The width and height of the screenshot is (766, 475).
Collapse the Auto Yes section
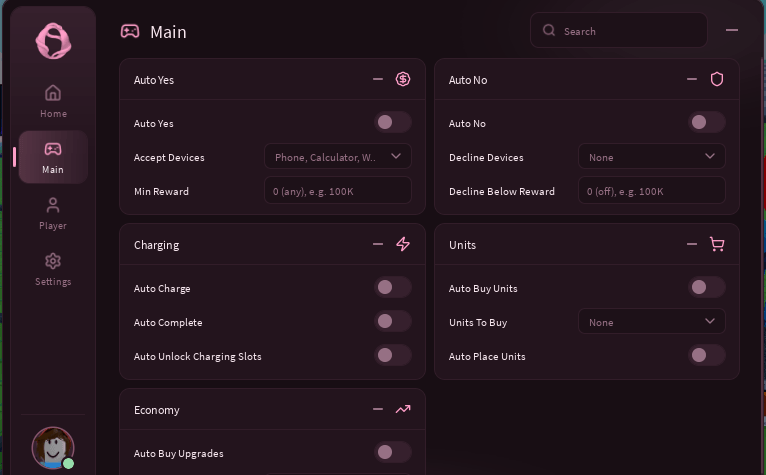pos(378,79)
